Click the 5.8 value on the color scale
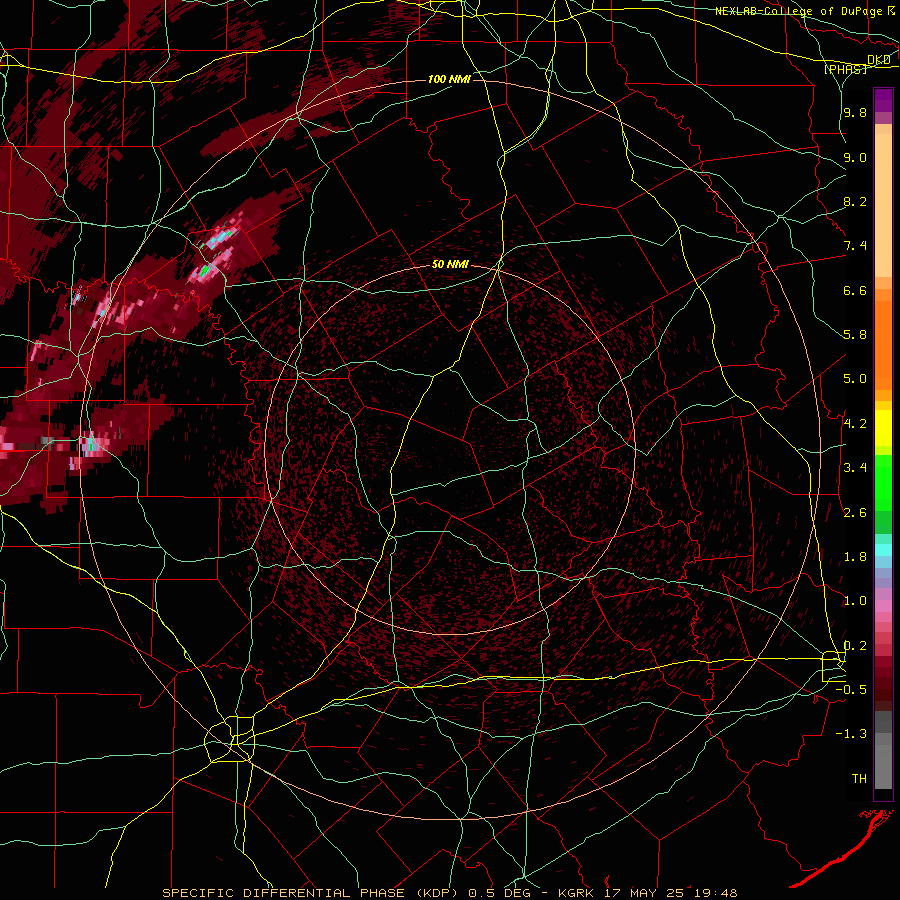The width and height of the screenshot is (900, 900). (855, 335)
